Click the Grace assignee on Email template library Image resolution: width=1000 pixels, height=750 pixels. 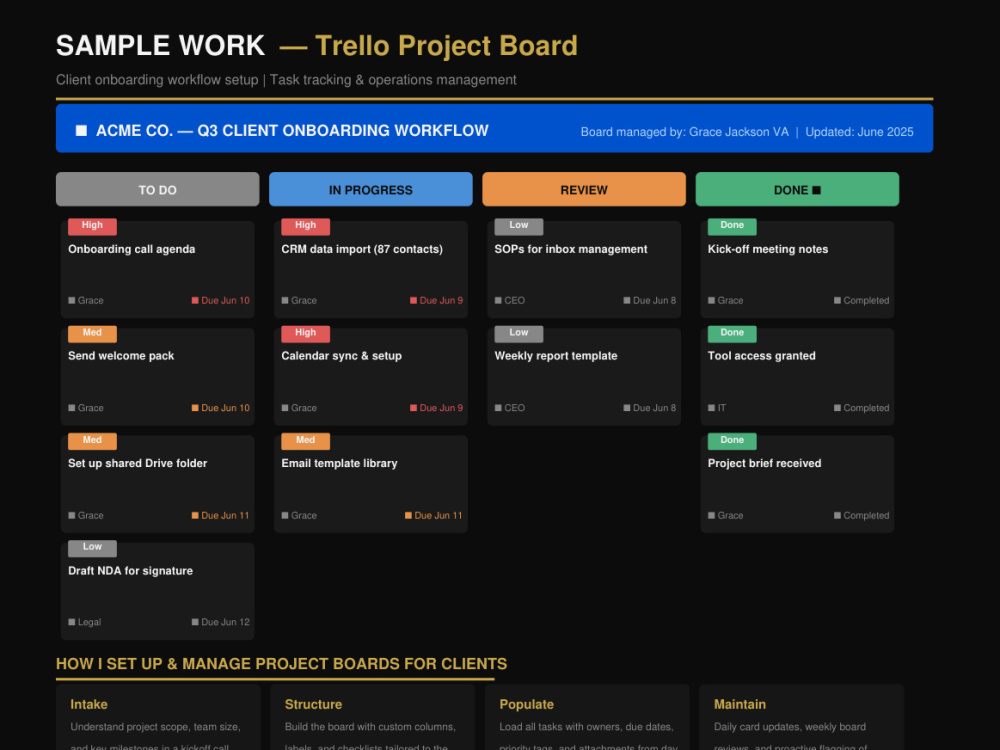pos(299,515)
